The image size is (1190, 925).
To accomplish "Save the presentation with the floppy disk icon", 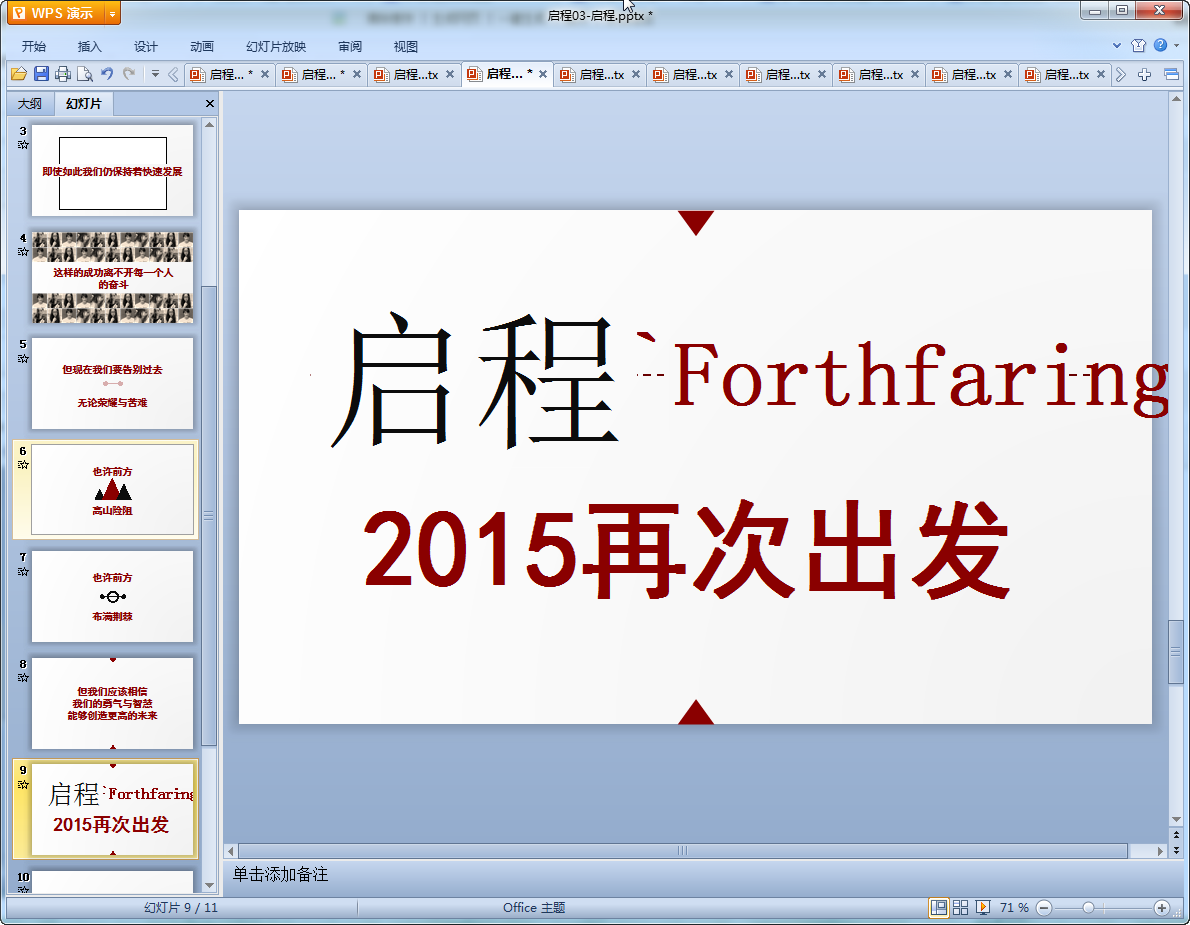I will pos(41,74).
